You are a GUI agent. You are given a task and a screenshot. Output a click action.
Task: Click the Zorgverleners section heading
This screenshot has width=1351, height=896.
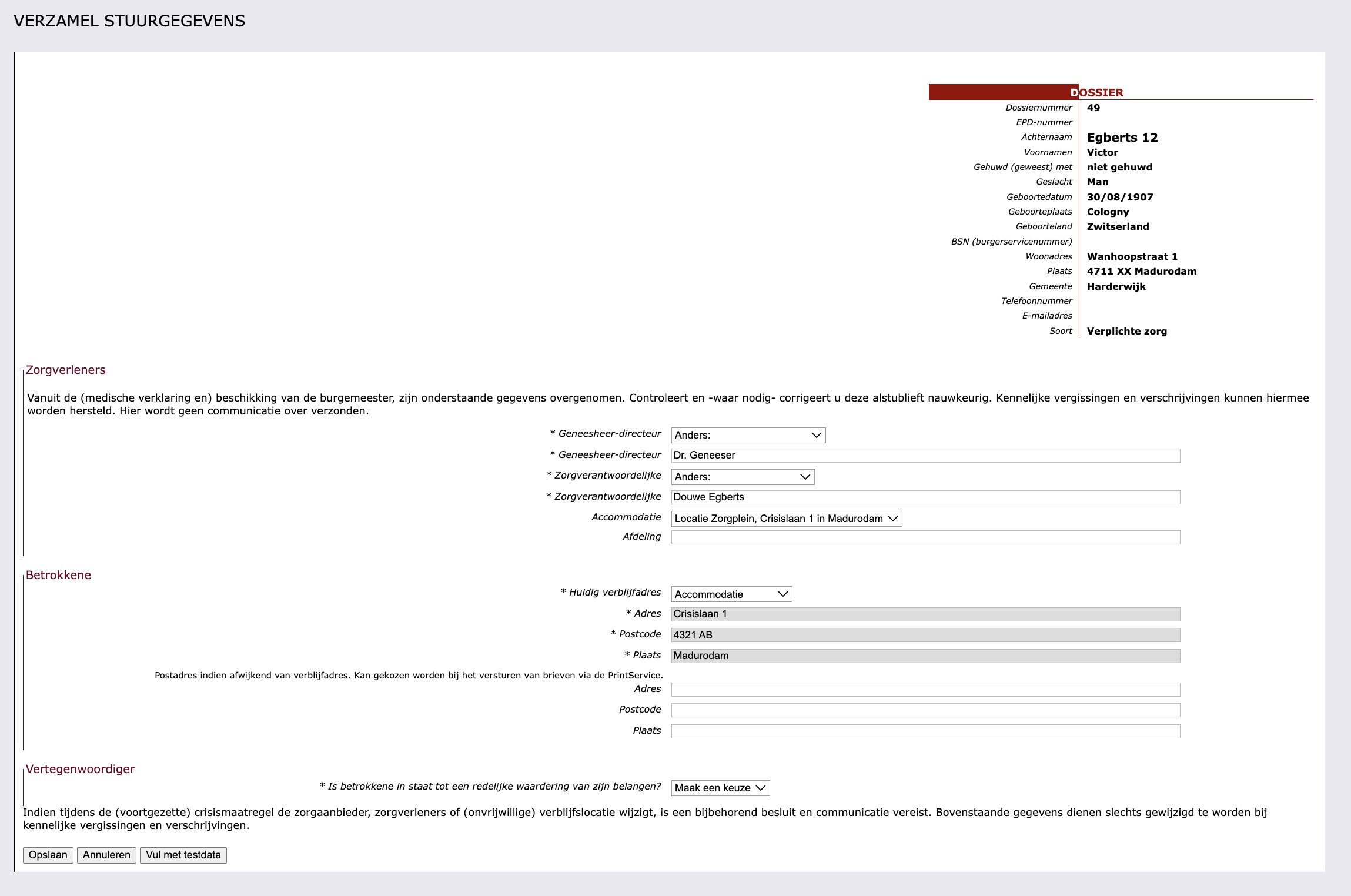(x=66, y=370)
